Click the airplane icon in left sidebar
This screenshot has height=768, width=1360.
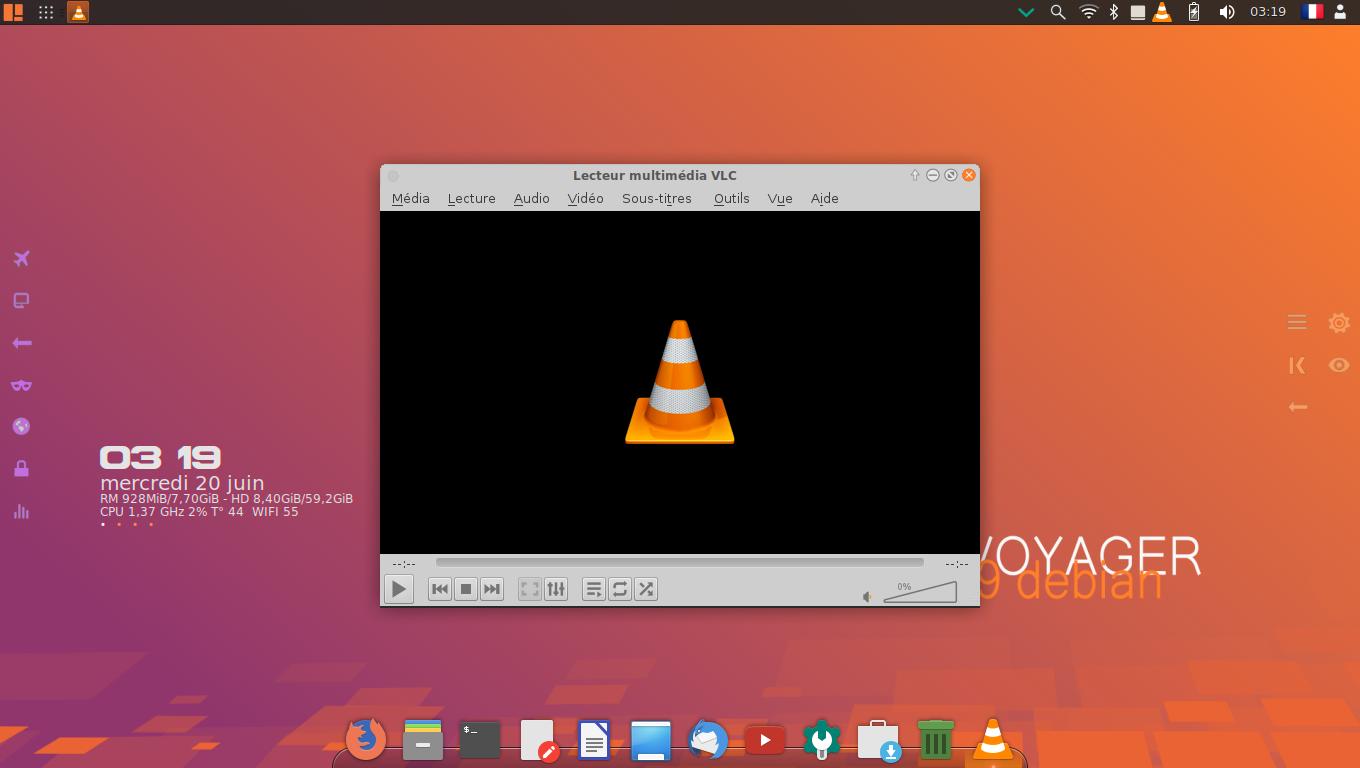tap(21, 259)
